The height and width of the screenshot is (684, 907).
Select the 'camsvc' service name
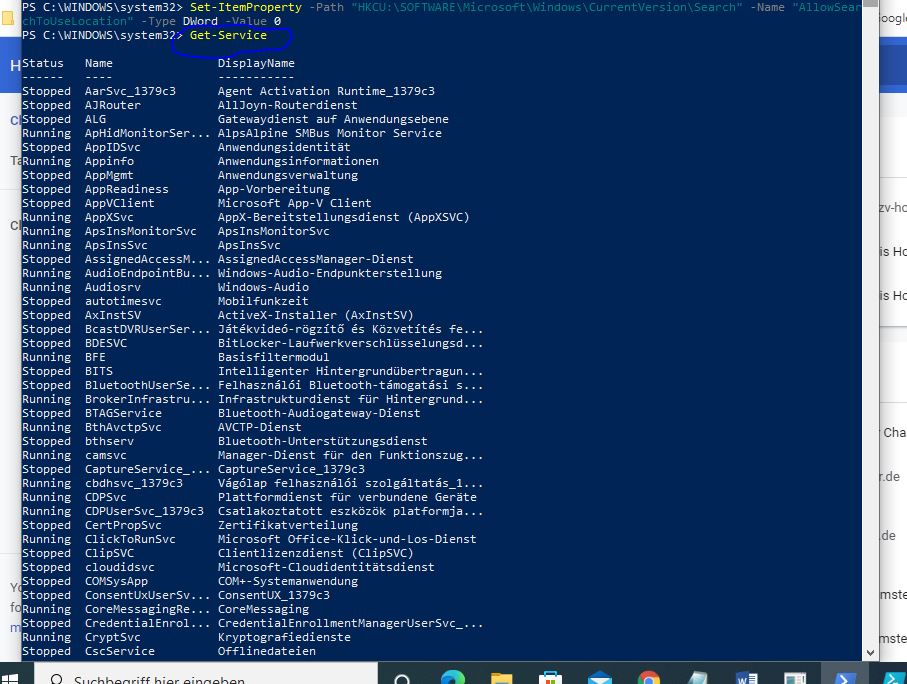(106, 455)
